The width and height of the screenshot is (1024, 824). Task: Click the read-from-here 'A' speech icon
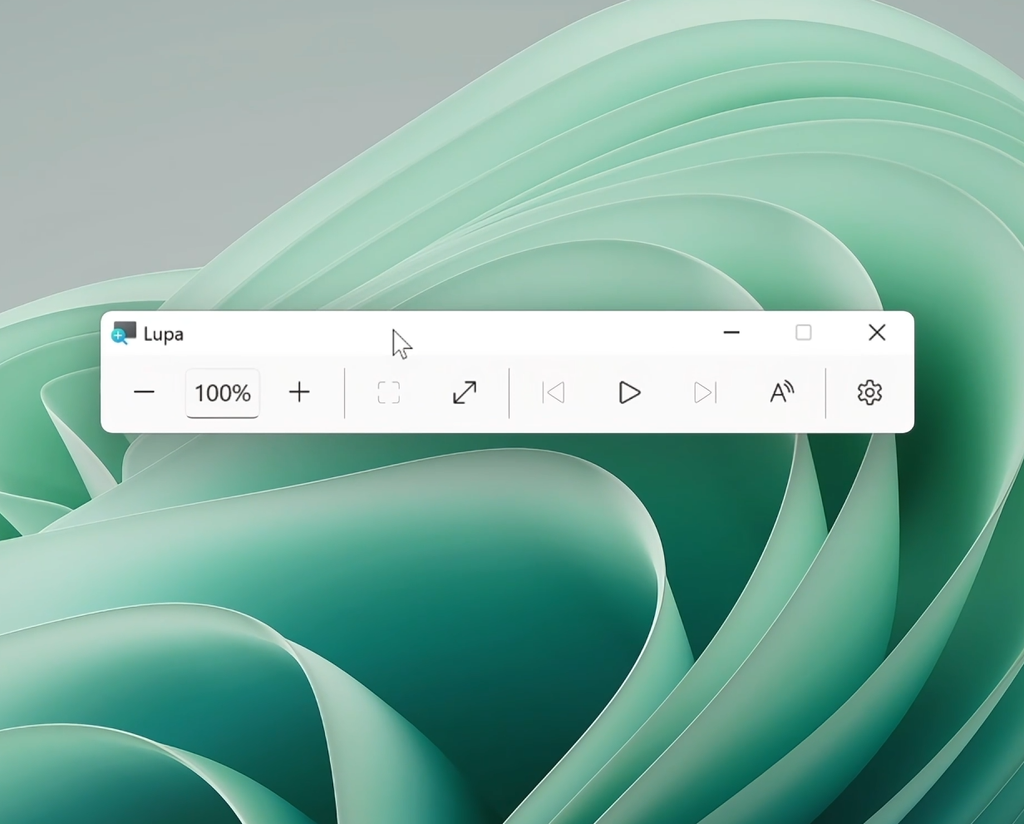pos(781,393)
